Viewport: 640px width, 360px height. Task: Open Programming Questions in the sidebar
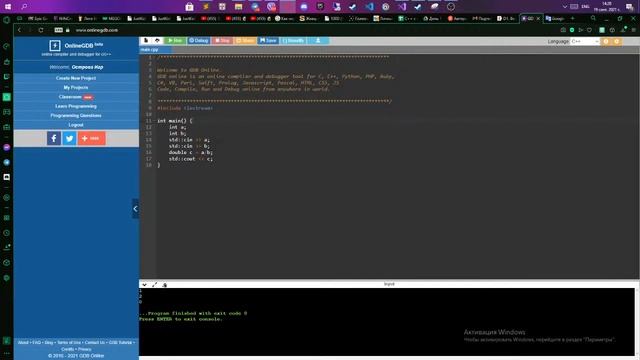point(76,116)
